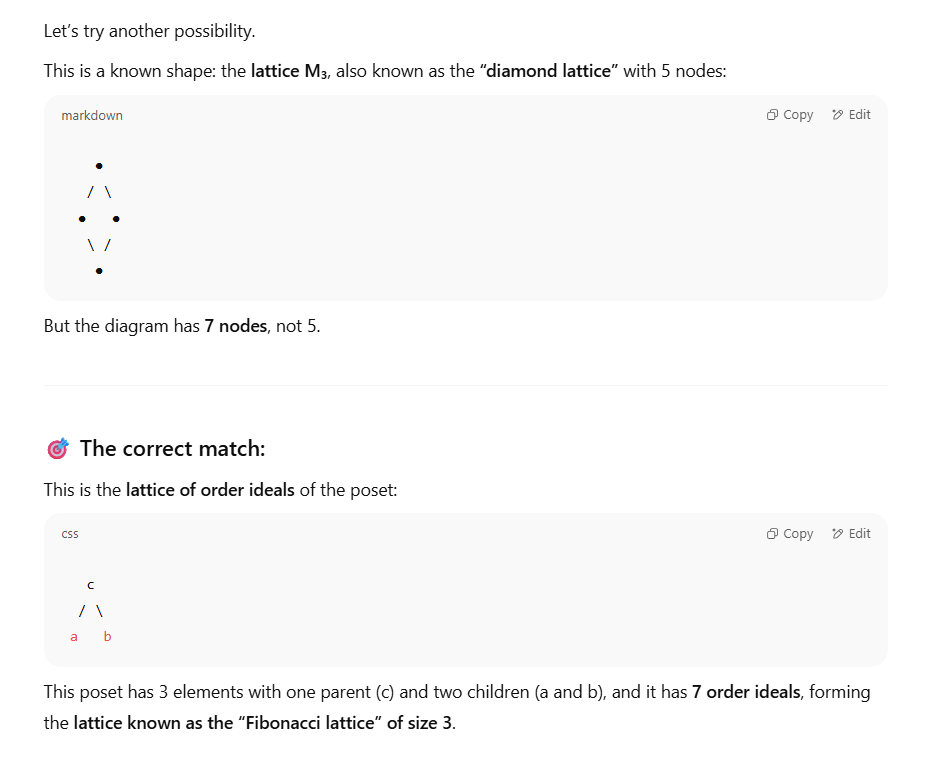Copy the css code block contents

[790, 534]
